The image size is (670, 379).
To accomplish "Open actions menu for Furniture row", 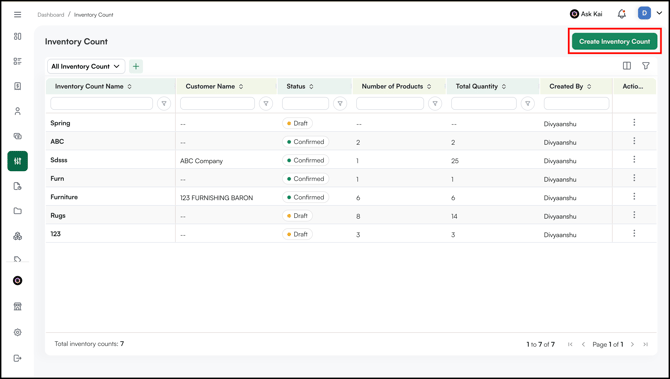I will pyautogui.click(x=634, y=196).
